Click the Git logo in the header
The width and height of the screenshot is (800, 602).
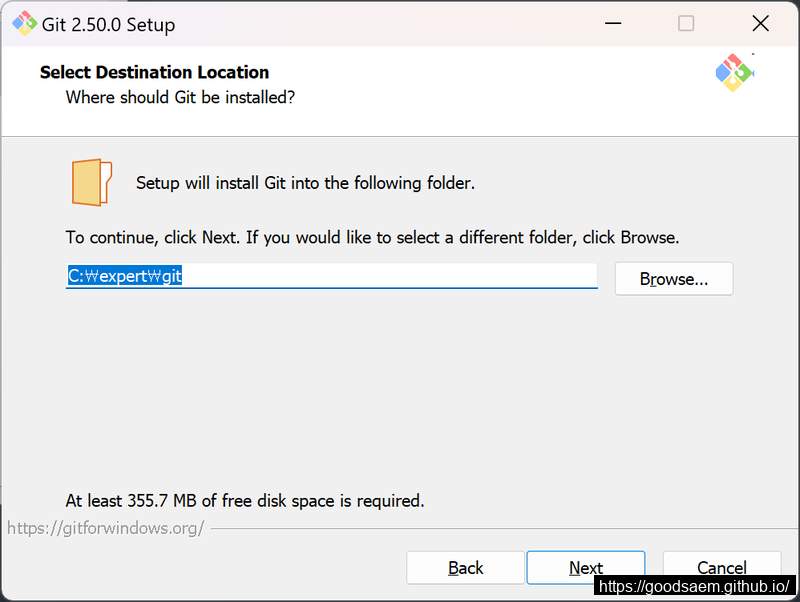click(734, 72)
